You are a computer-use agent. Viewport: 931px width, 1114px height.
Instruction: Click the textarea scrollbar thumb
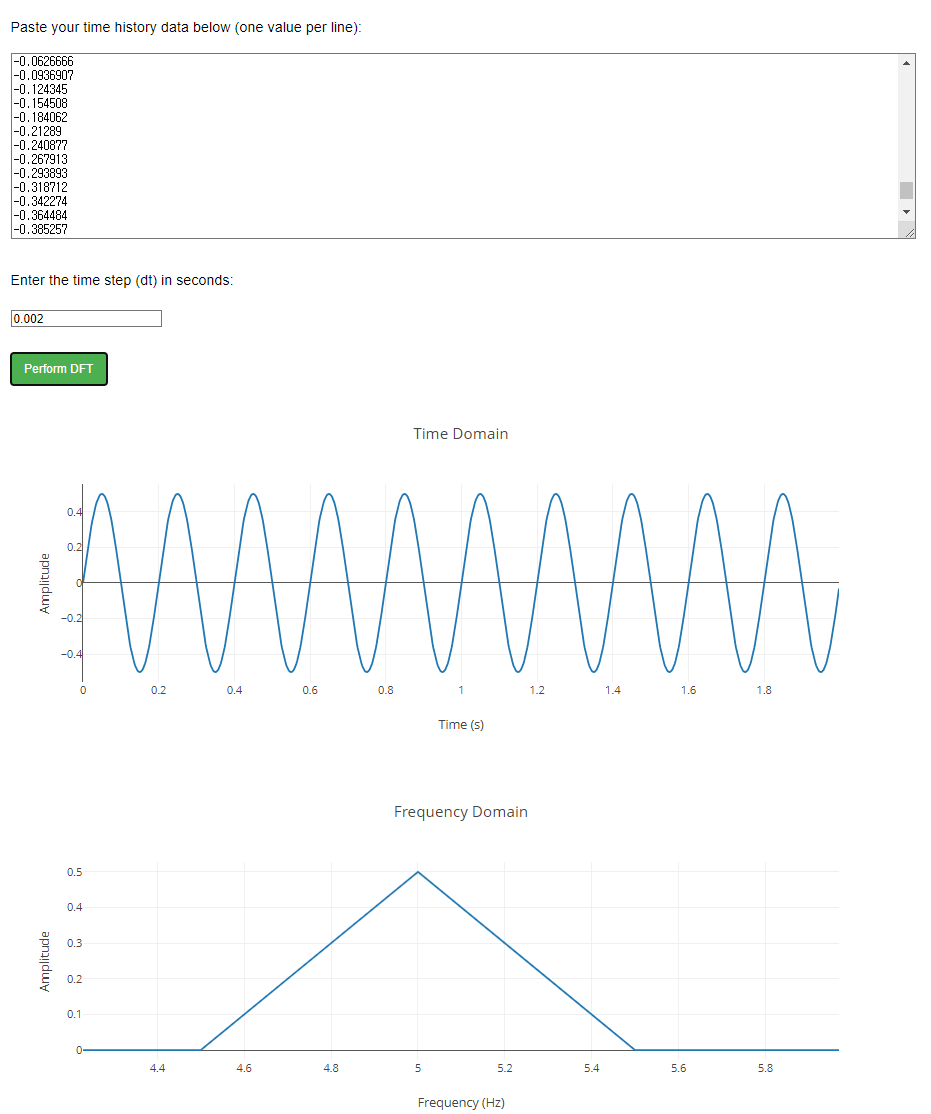click(907, 189)
